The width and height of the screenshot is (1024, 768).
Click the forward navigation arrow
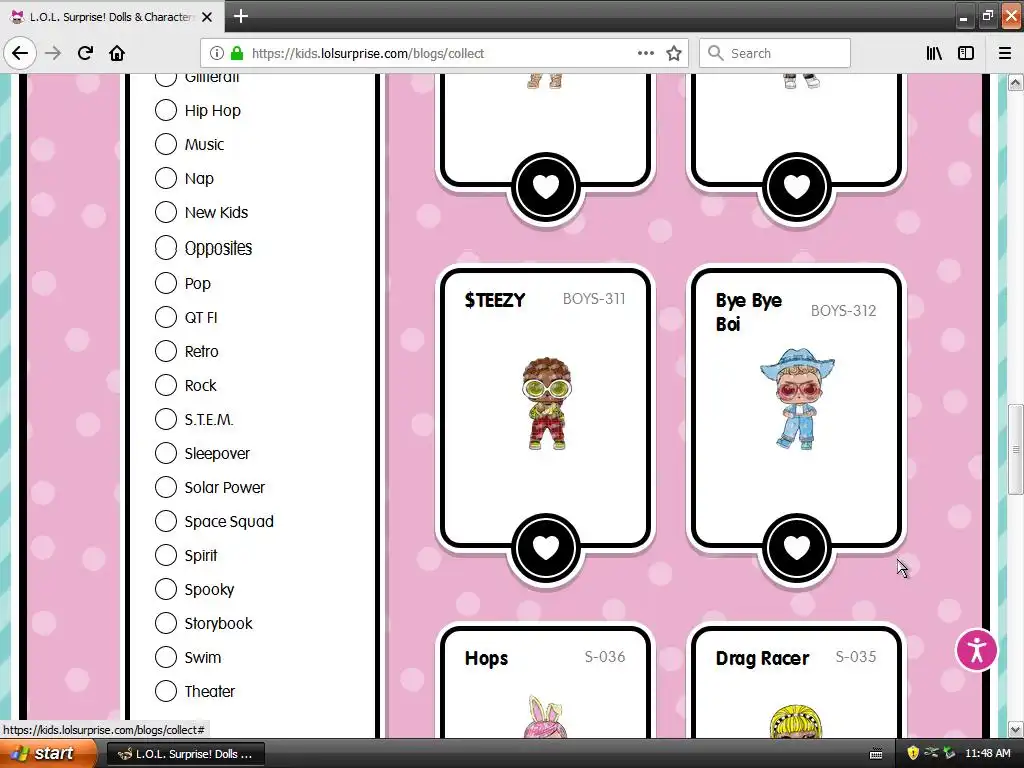(53, 53)
